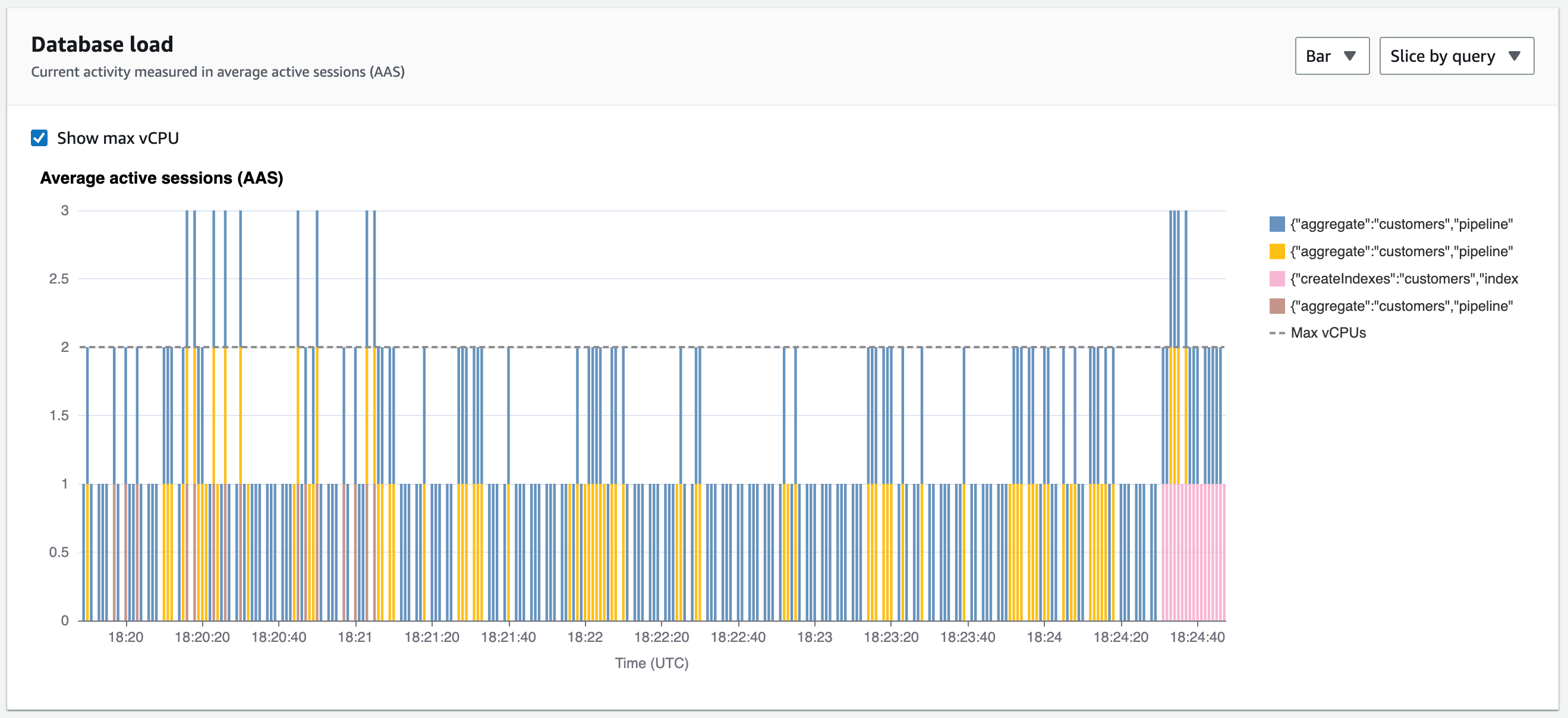
Task: Click the Bar dropdown arrow icon
Action: 1349,56
